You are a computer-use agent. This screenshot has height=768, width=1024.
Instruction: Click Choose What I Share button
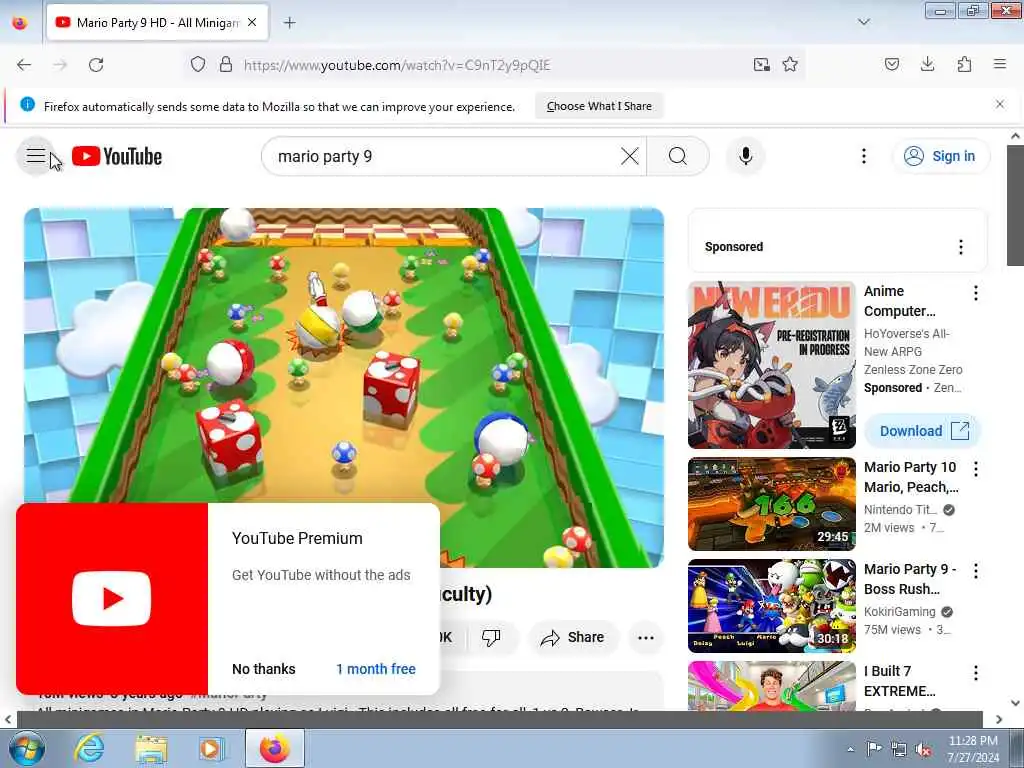[599, 106]
